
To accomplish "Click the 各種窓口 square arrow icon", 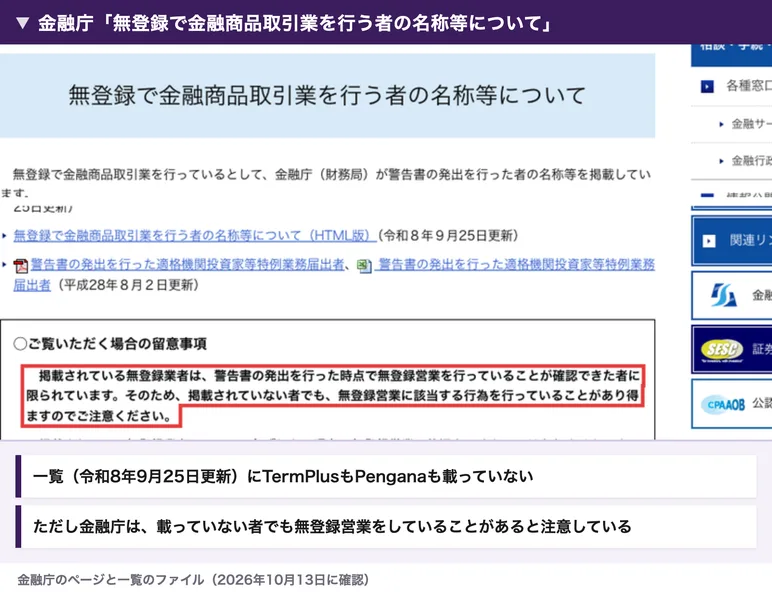I will pos(708,87).
